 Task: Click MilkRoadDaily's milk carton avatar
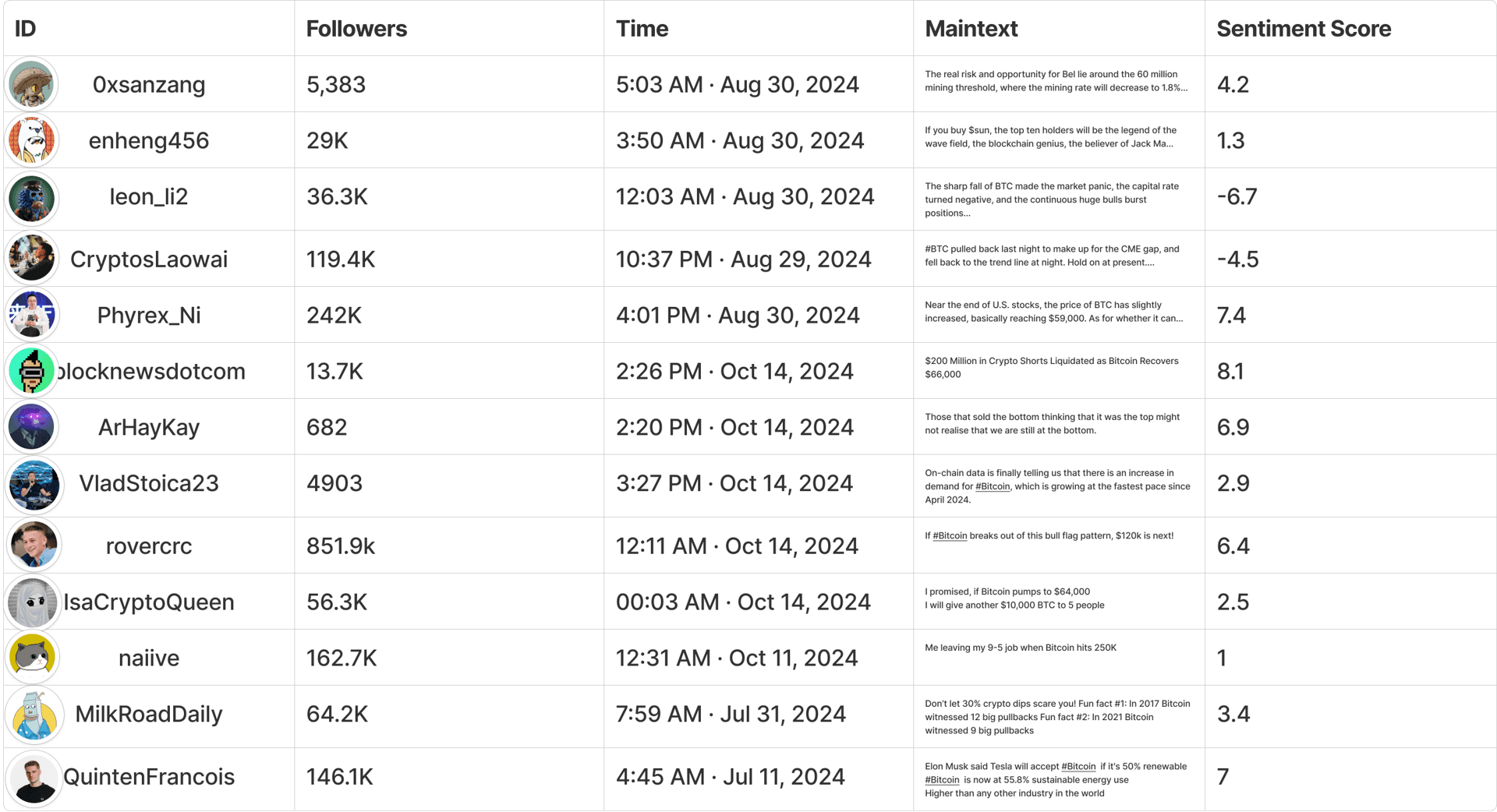tap(34, 715)
